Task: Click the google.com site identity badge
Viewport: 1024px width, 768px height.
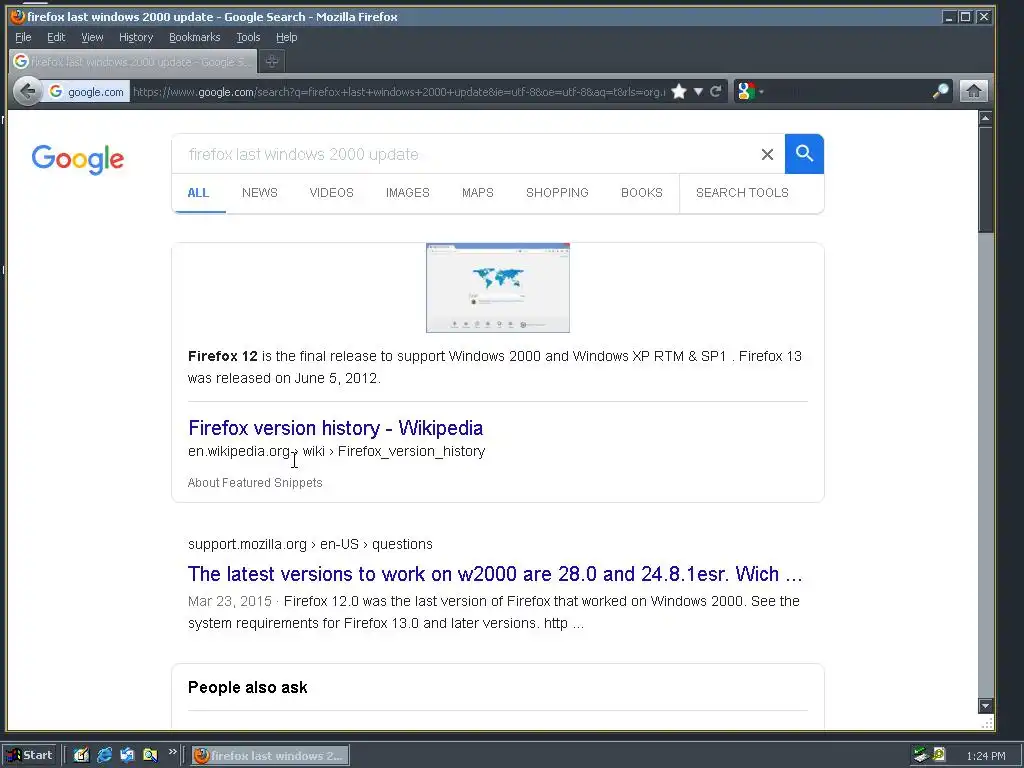Action: 87,91
